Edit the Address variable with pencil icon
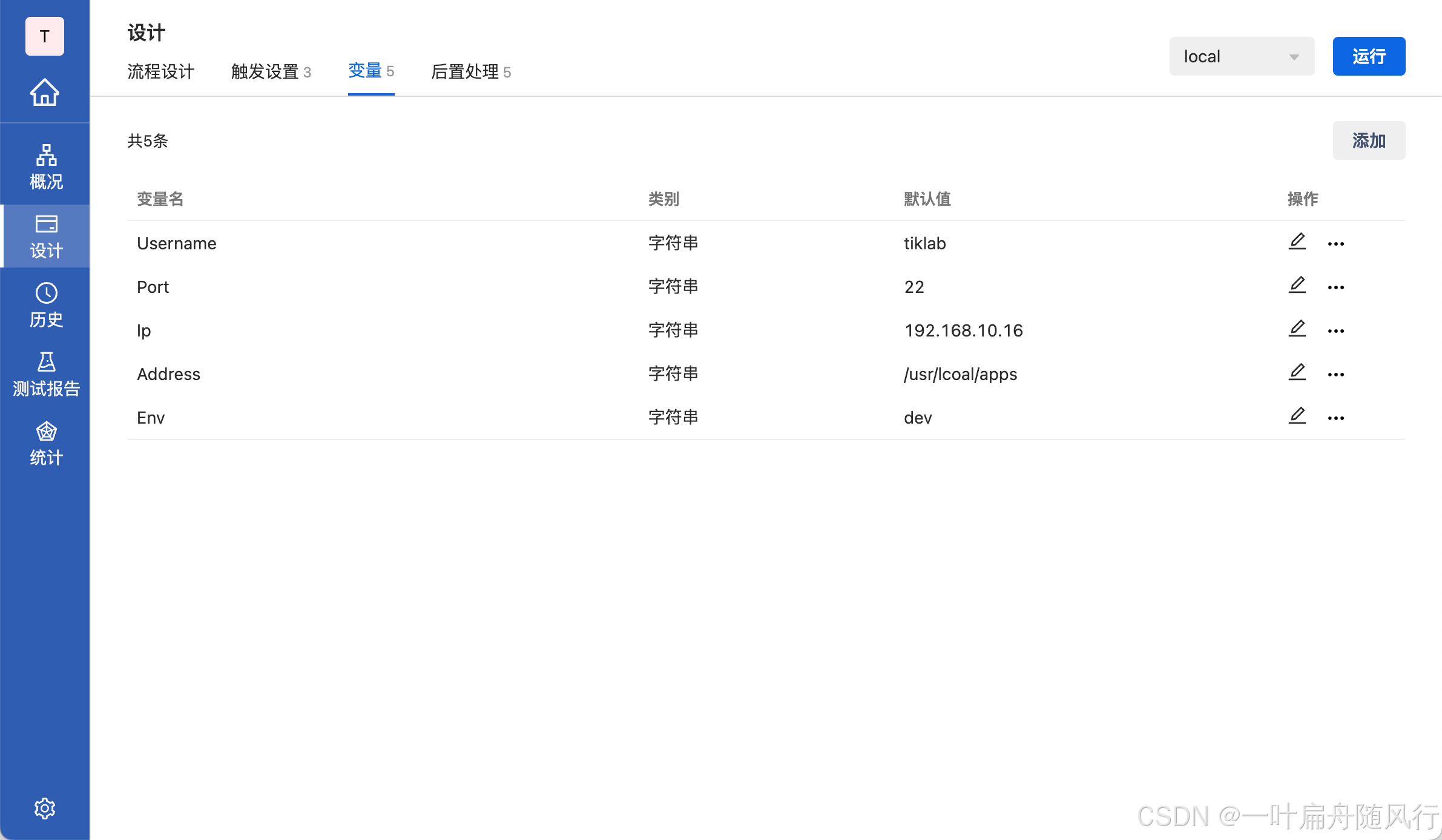Image resolution: width=1442 pixels, height=840 pixels. pyautogui.click(x=1297, y=372)
